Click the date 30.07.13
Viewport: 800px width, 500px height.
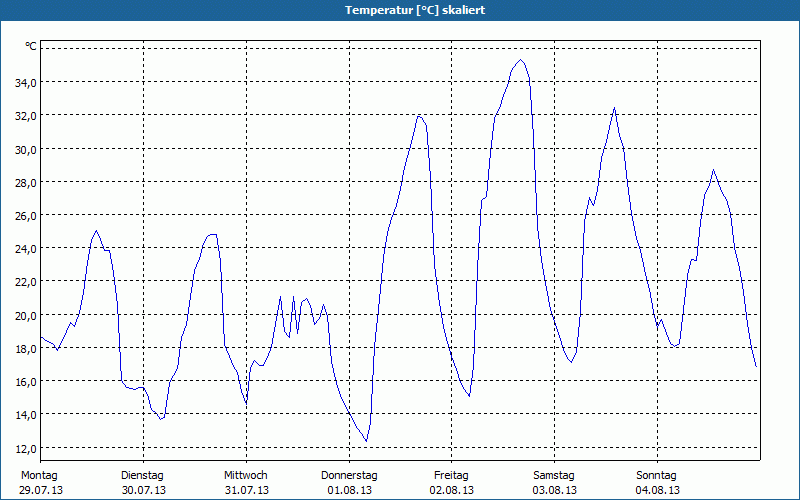144,490
